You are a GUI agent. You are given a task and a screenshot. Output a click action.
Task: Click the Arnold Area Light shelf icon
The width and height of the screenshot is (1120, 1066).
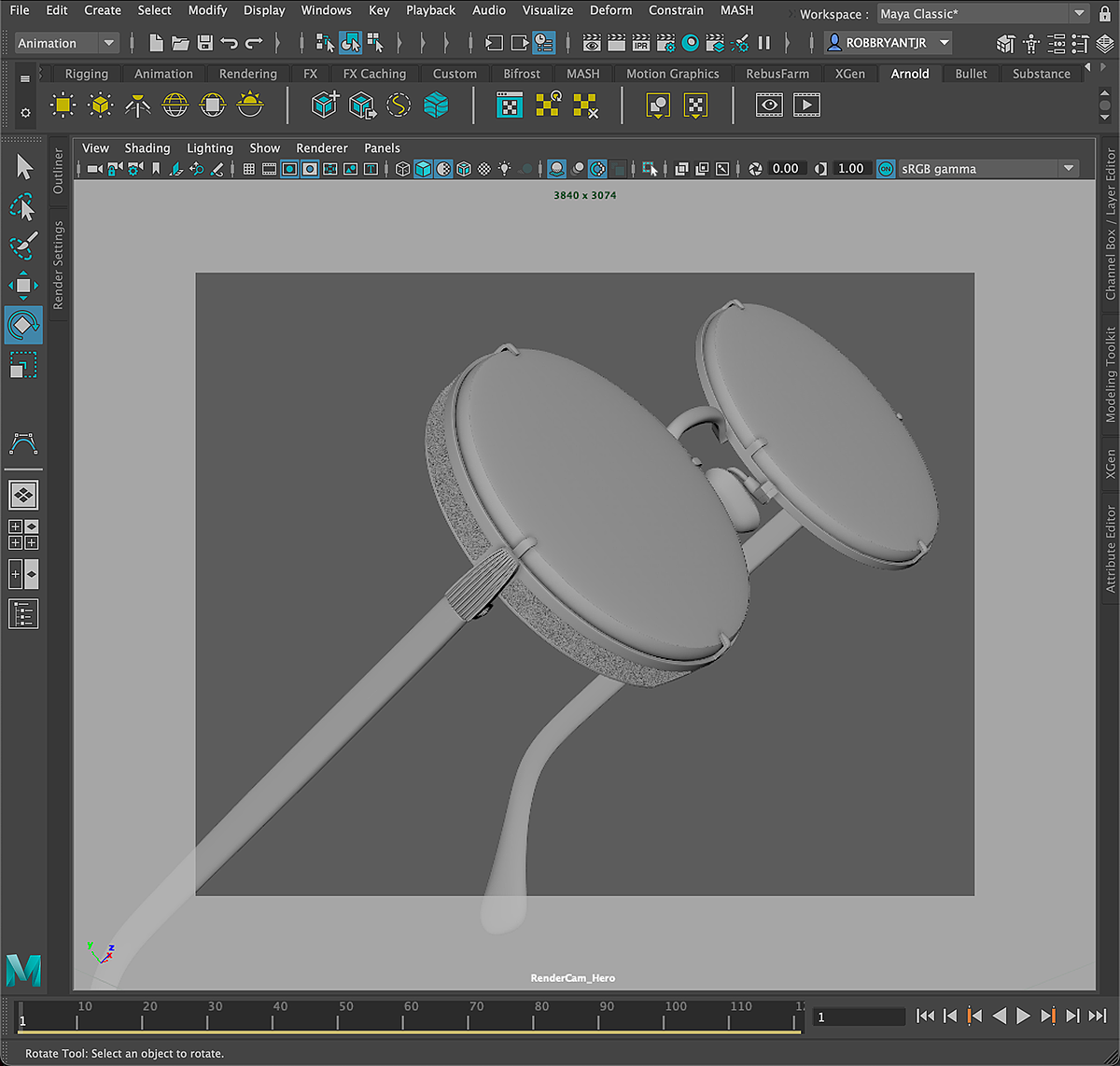63,105
